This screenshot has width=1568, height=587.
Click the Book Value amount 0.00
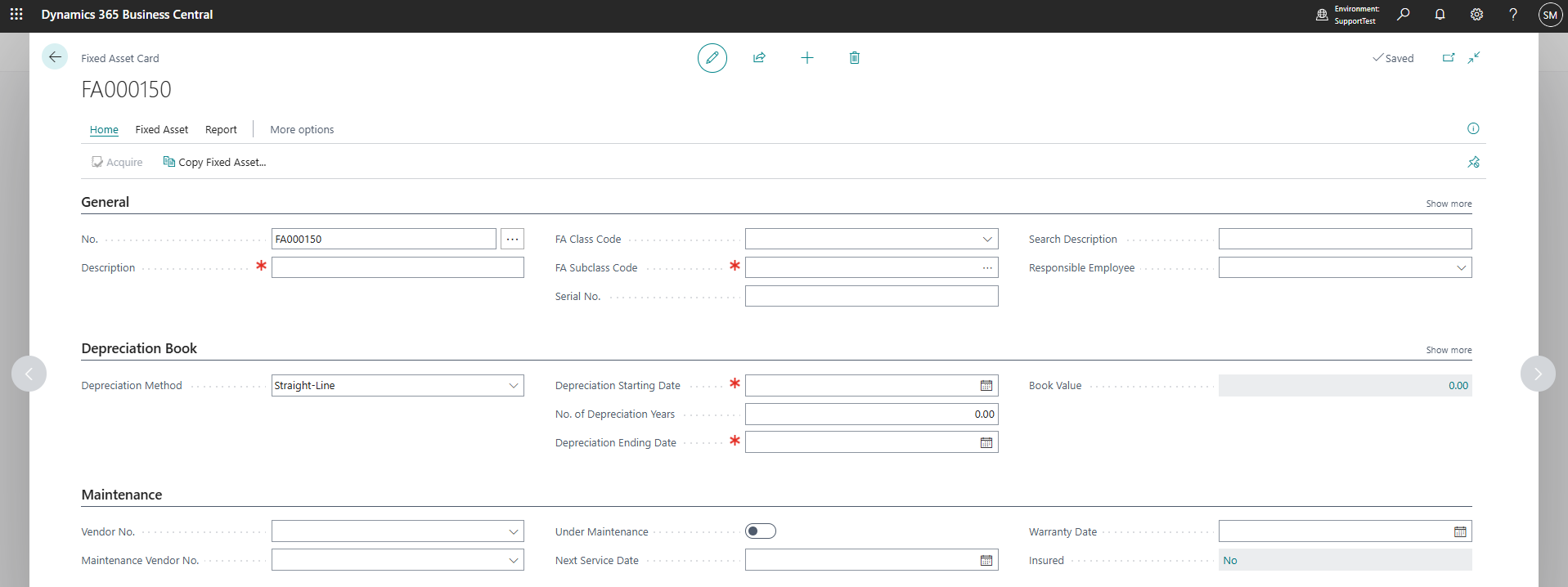[x=1458, y=386]
